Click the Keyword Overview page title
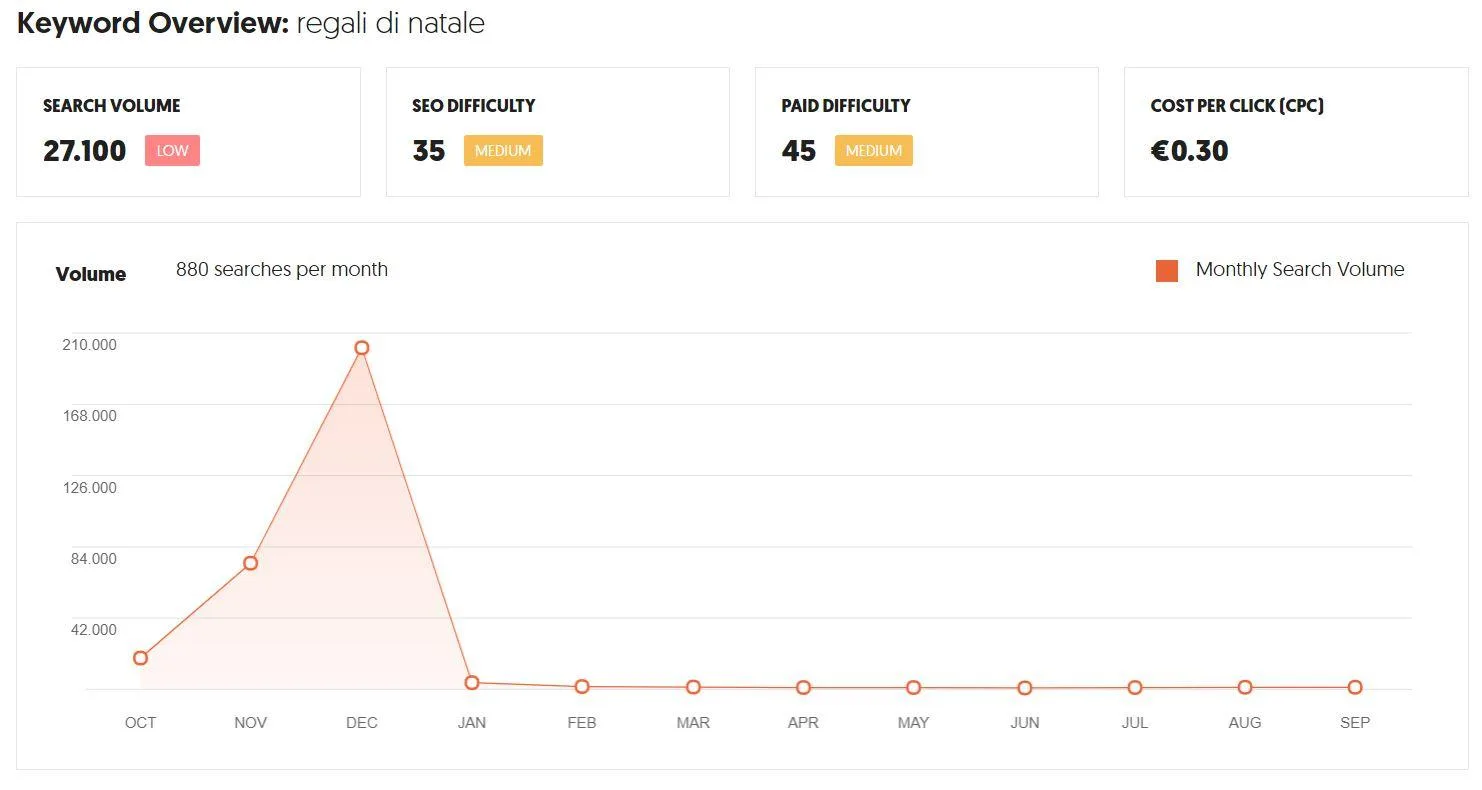 [x=251, y=23]
